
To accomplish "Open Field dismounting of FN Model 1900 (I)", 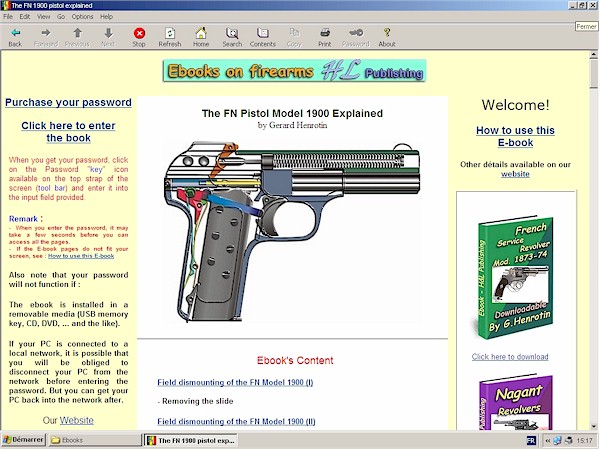I will (x=235, y=382).
